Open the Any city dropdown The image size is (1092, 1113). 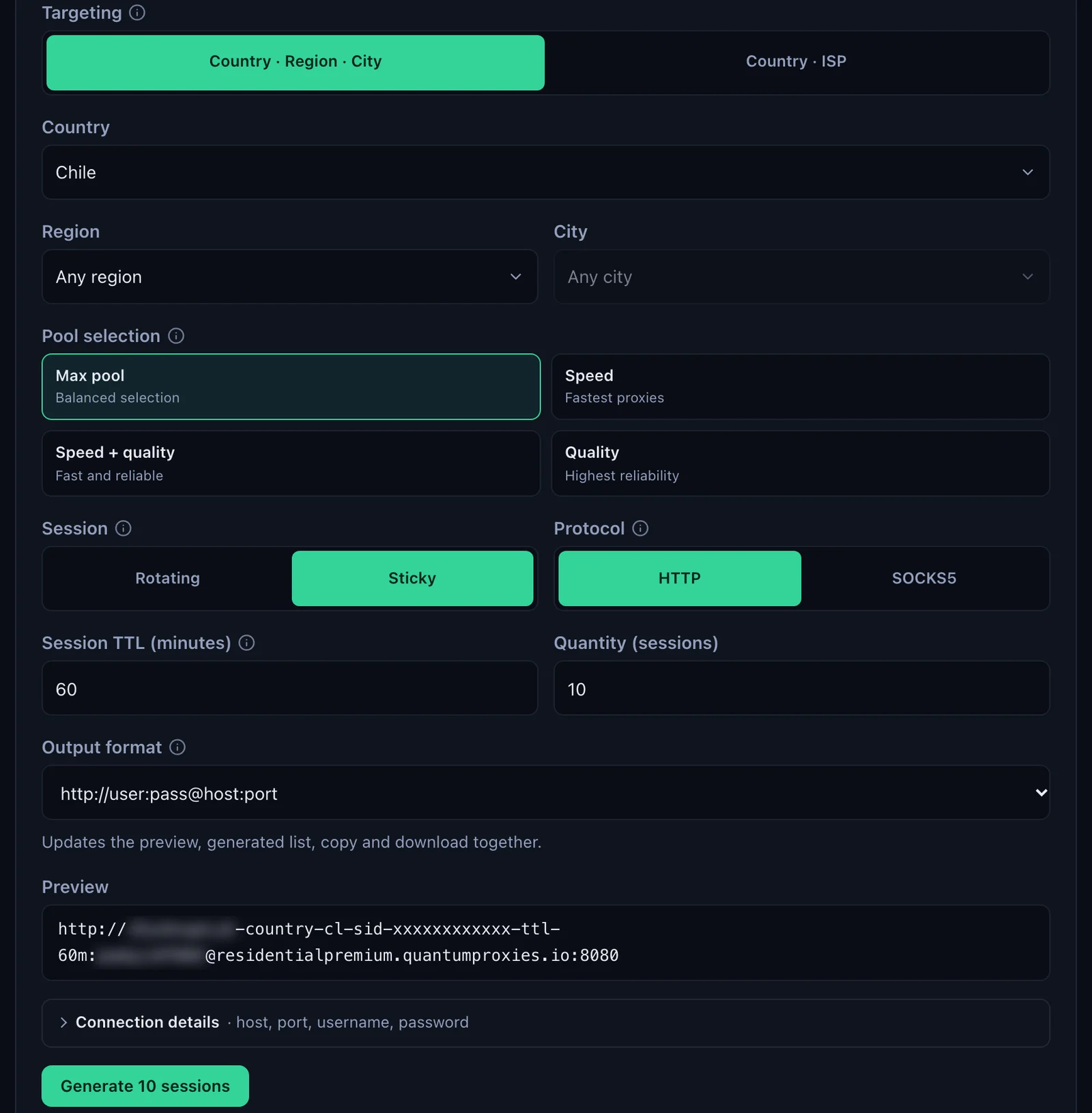(801, 276)
